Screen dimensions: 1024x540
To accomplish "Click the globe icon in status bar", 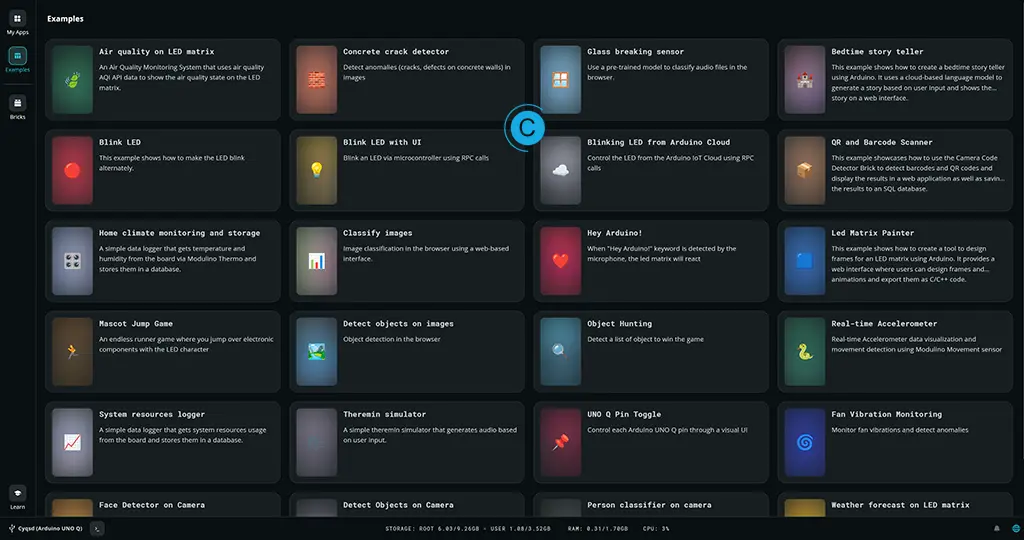I will pos(1015,528).
